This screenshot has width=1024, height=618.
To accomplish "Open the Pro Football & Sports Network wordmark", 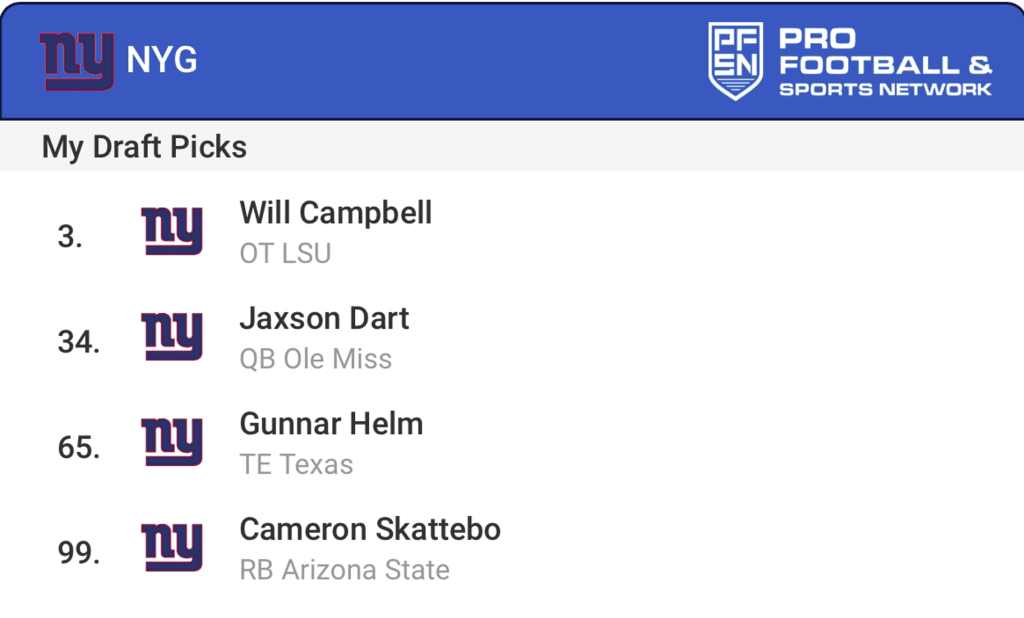I will pos(884,63).
